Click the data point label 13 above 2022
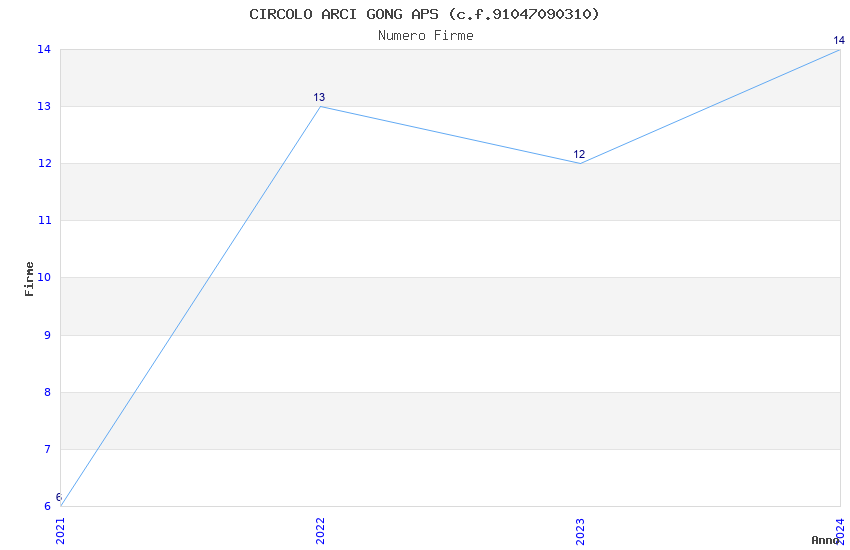Screen dimensions: 850x550 tap(319, 98)
